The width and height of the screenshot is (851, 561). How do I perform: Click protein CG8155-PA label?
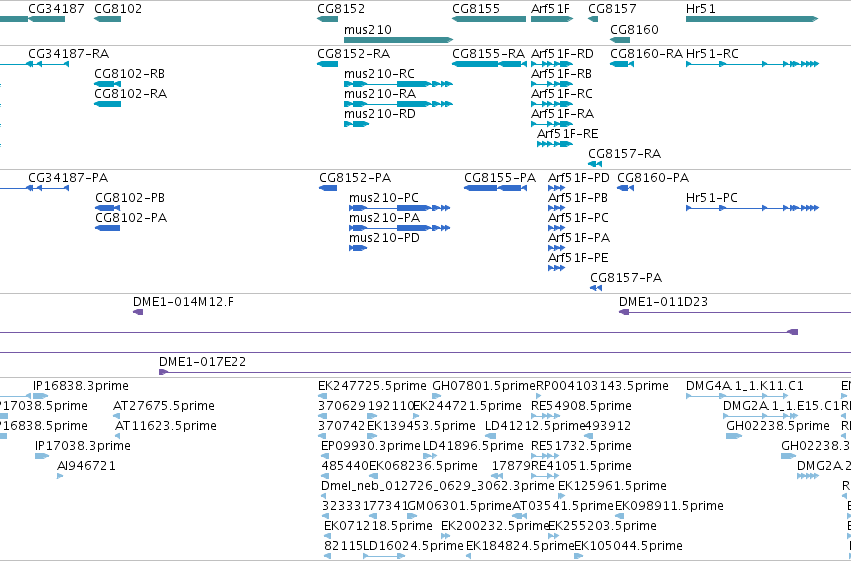[500, 178]
